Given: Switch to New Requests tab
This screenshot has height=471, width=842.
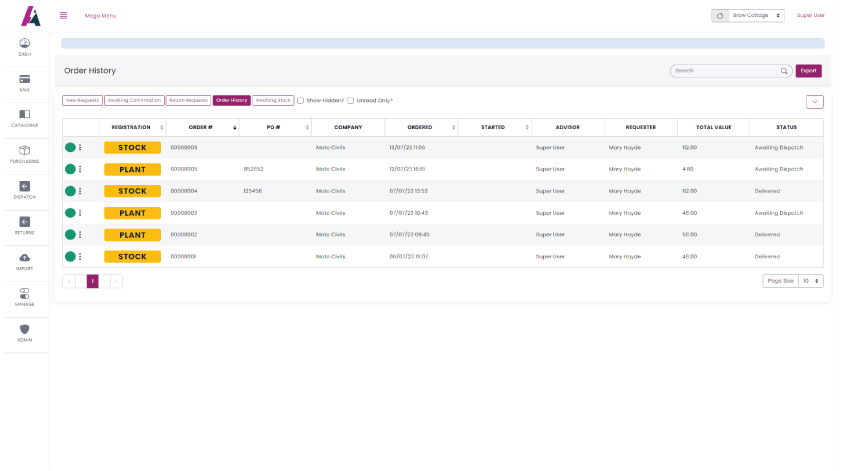Looking at the screenshot, I should (82, 100).
